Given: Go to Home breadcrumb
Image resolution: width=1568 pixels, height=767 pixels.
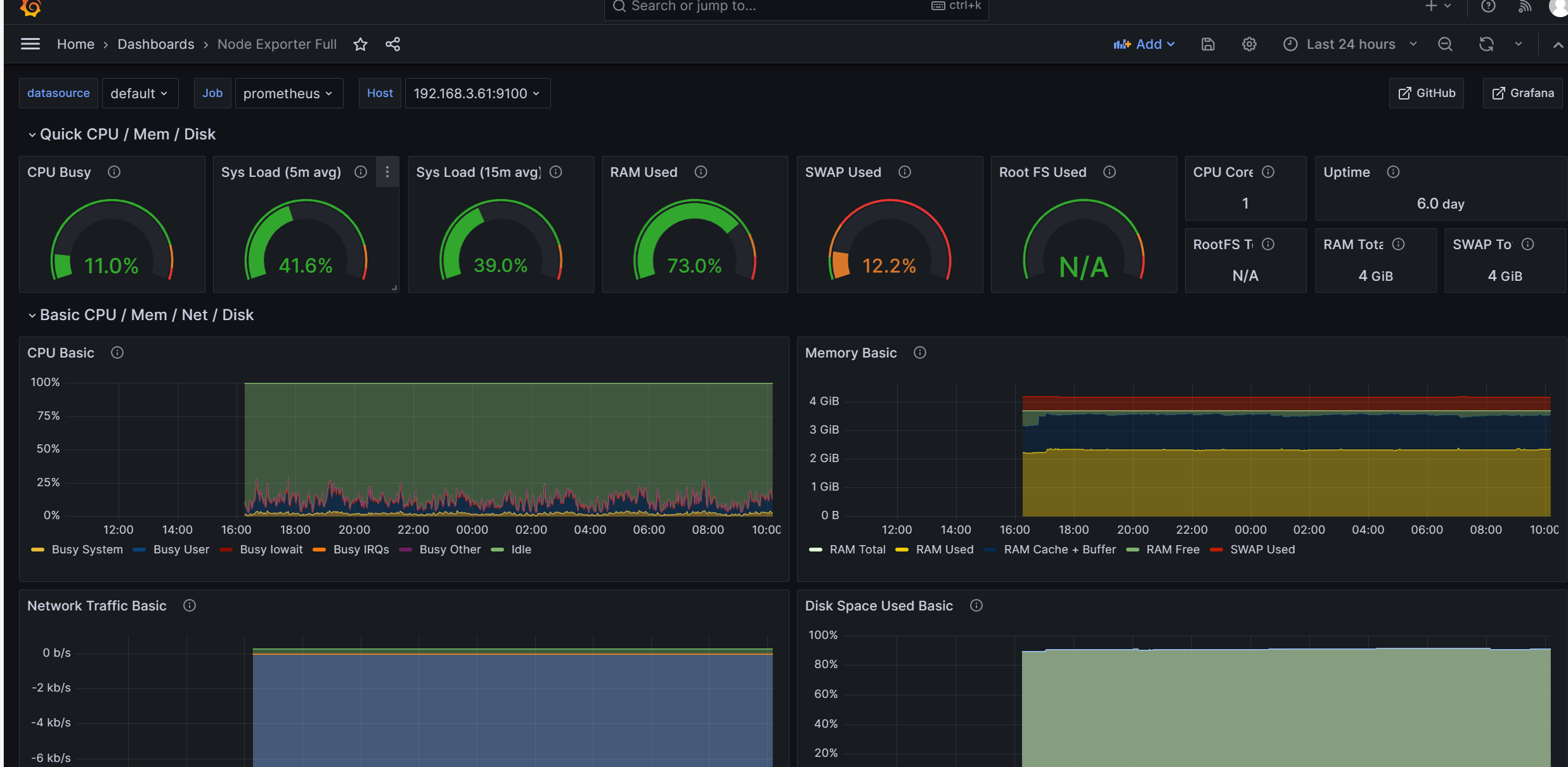Looking at the screenshot, I should (75, 44).
